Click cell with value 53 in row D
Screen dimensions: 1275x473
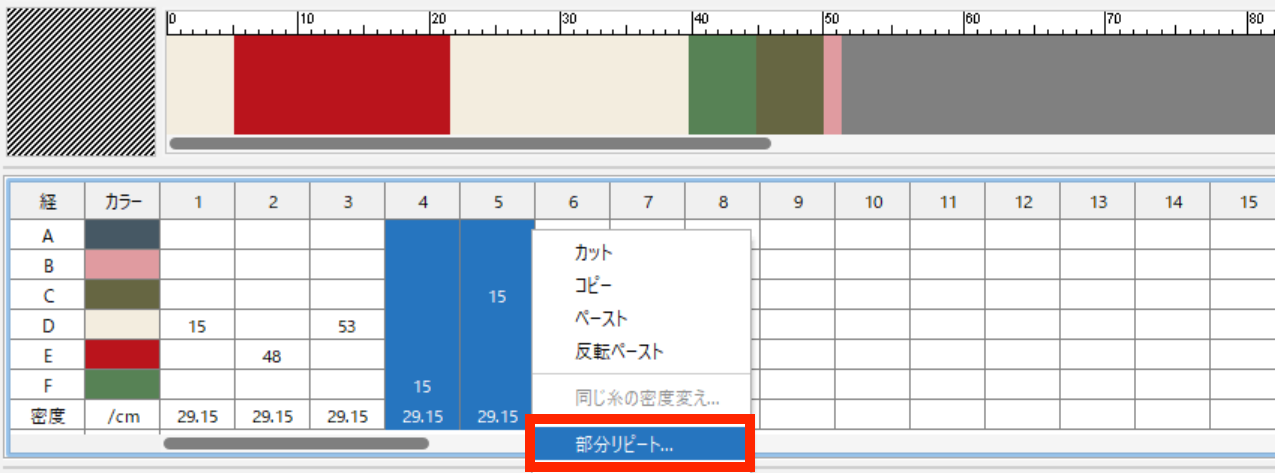[x=348, y=325]
